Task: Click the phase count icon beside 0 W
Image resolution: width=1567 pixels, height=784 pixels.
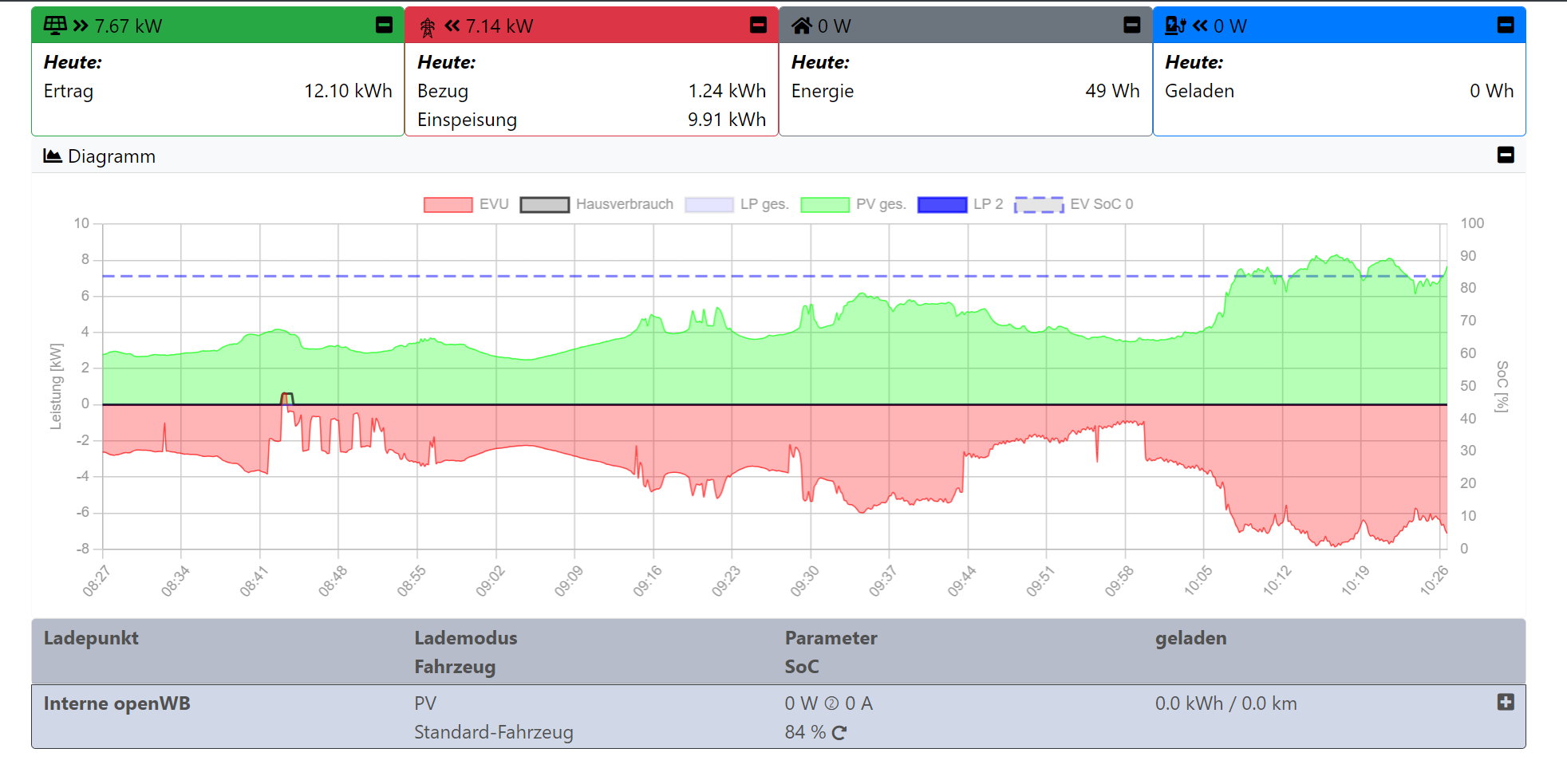Action: pyautogui.click(x=831, y=703)
